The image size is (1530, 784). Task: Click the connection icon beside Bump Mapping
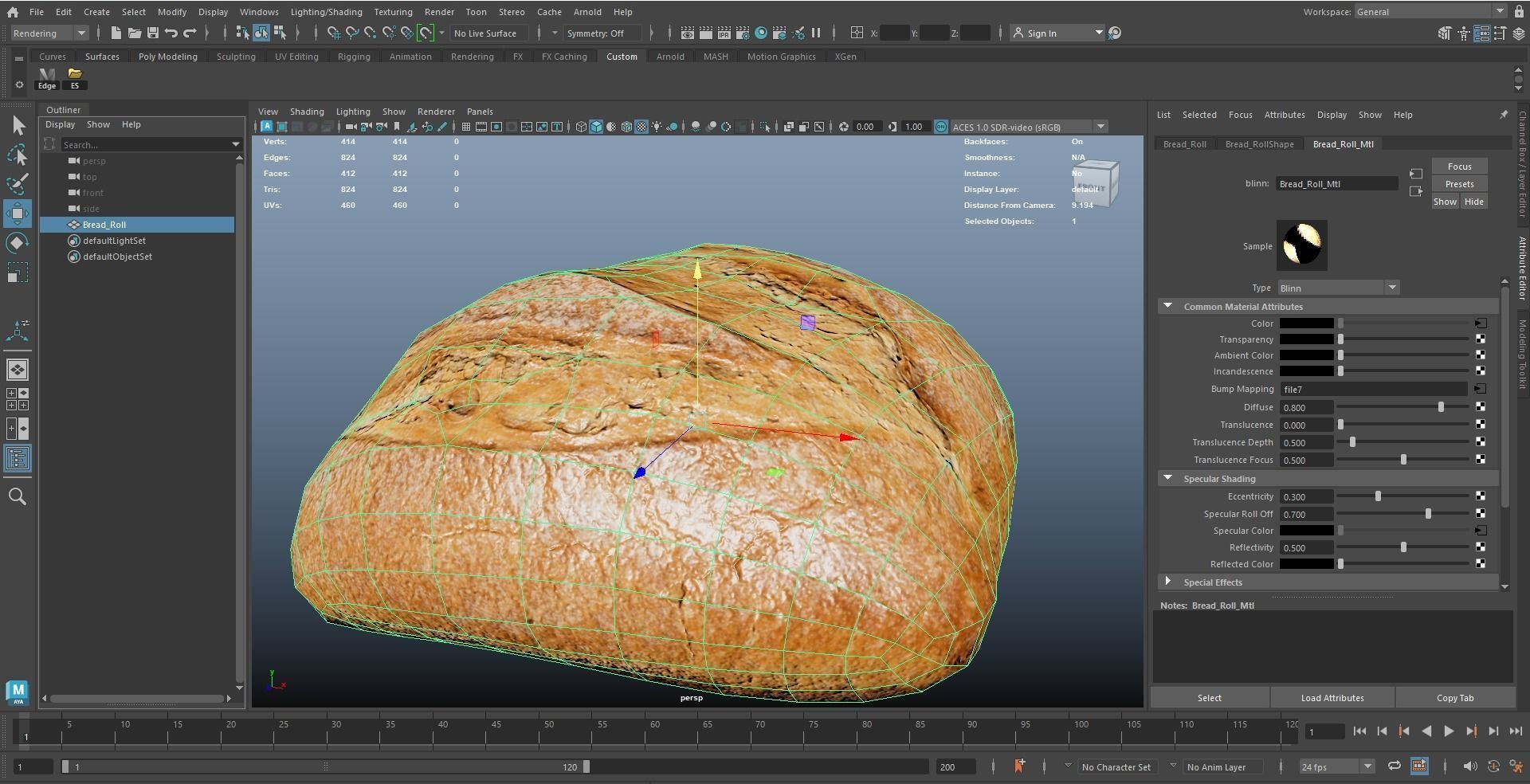[x=1481, y=389]
